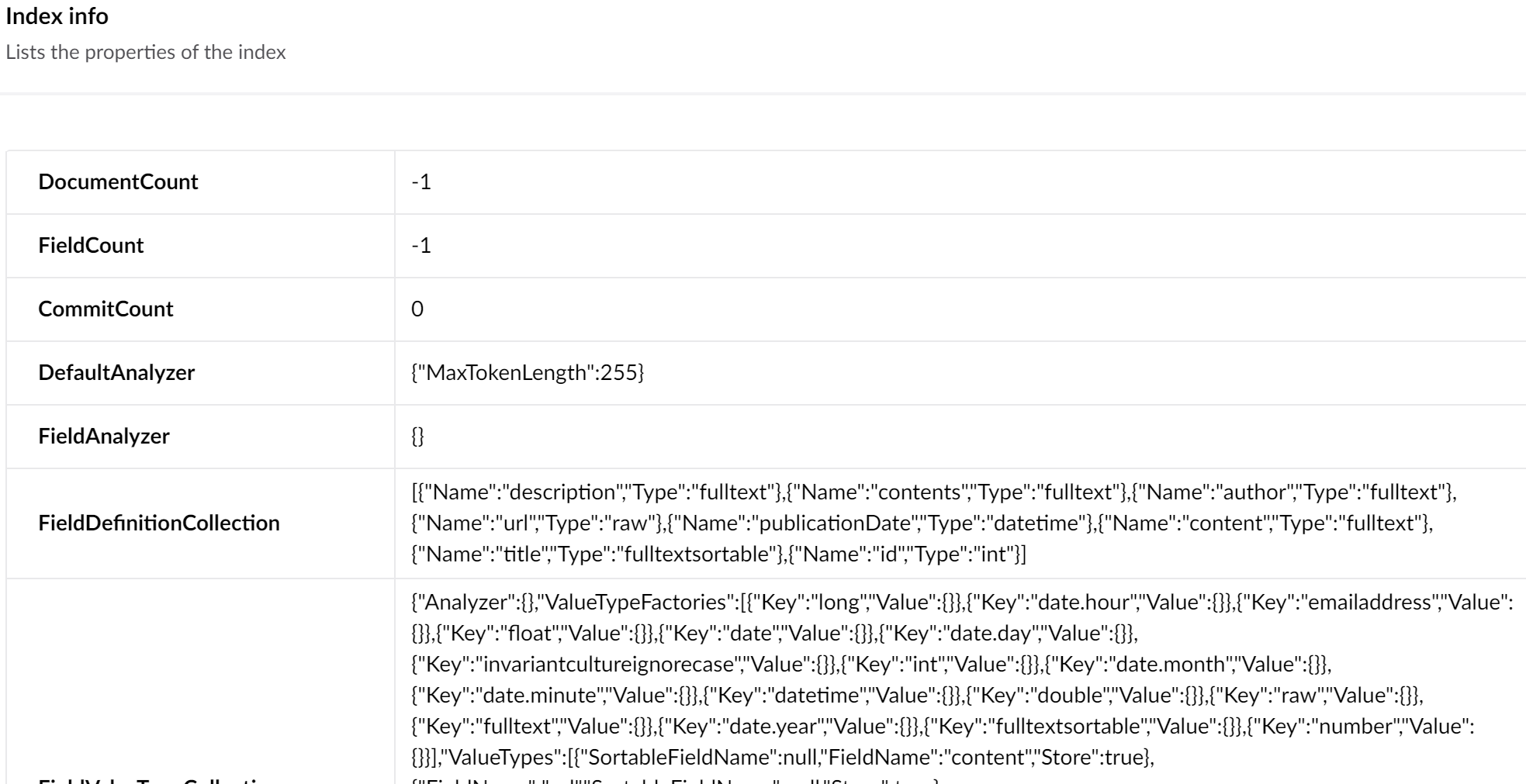Click the DocumentCount row label
Image resolution: width=1526 pixels, height=784 pixels.
[118, 181]
